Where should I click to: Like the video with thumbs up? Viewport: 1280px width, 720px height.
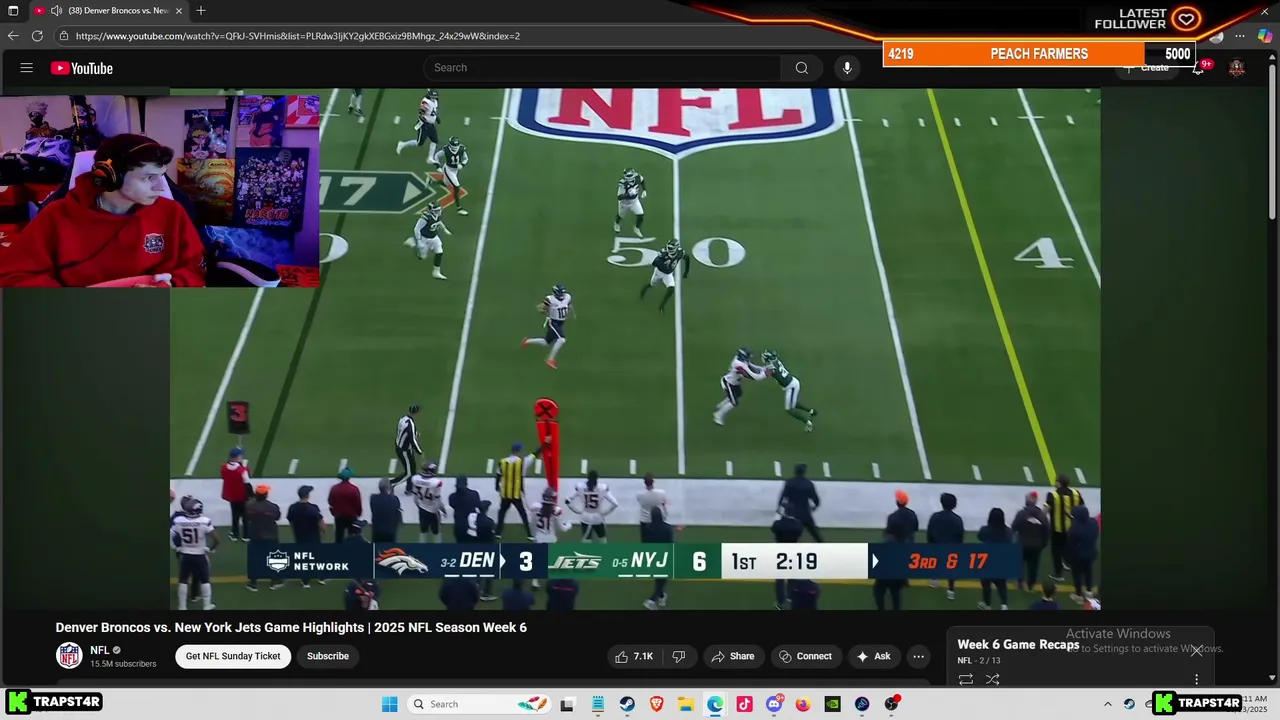634,656
